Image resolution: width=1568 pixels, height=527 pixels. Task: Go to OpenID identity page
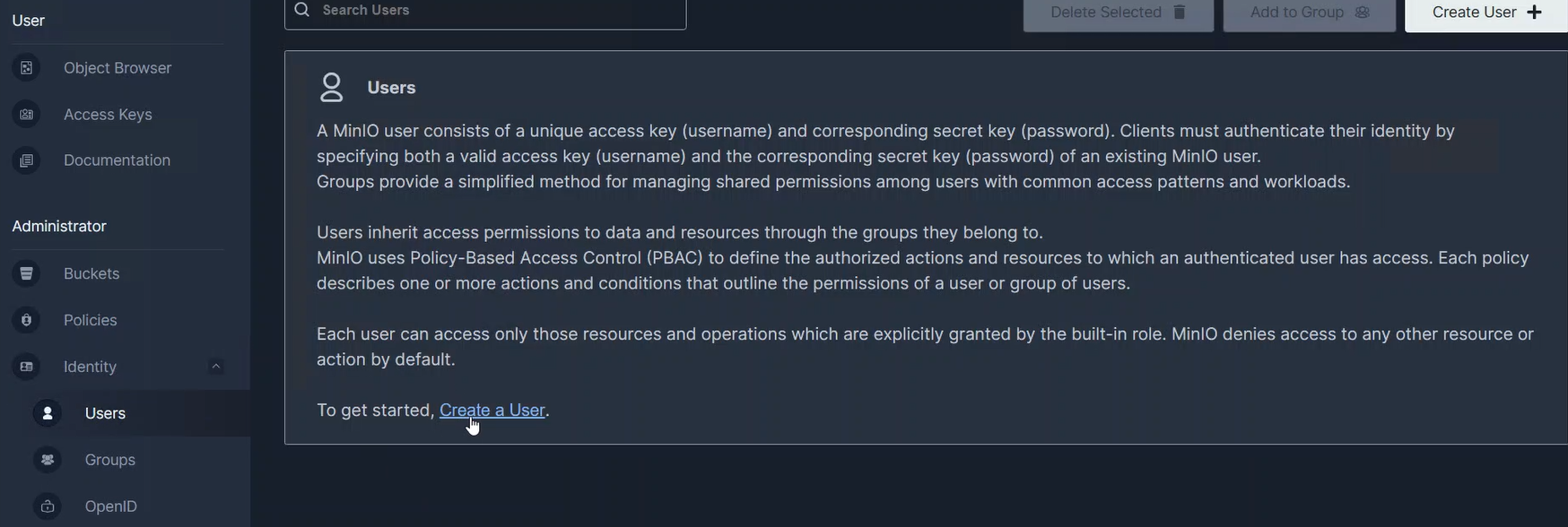click(x=110, y=506)
